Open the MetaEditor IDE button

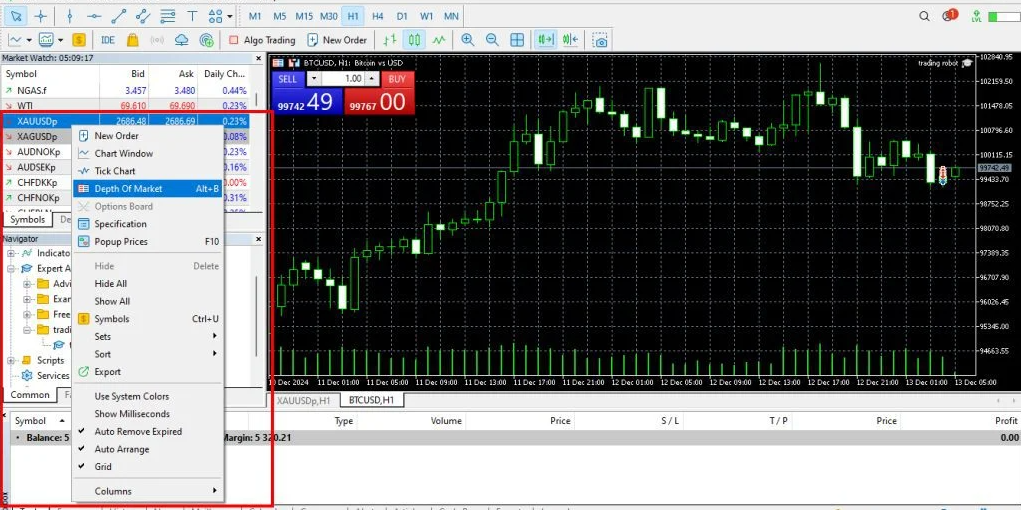pos(107,40)
